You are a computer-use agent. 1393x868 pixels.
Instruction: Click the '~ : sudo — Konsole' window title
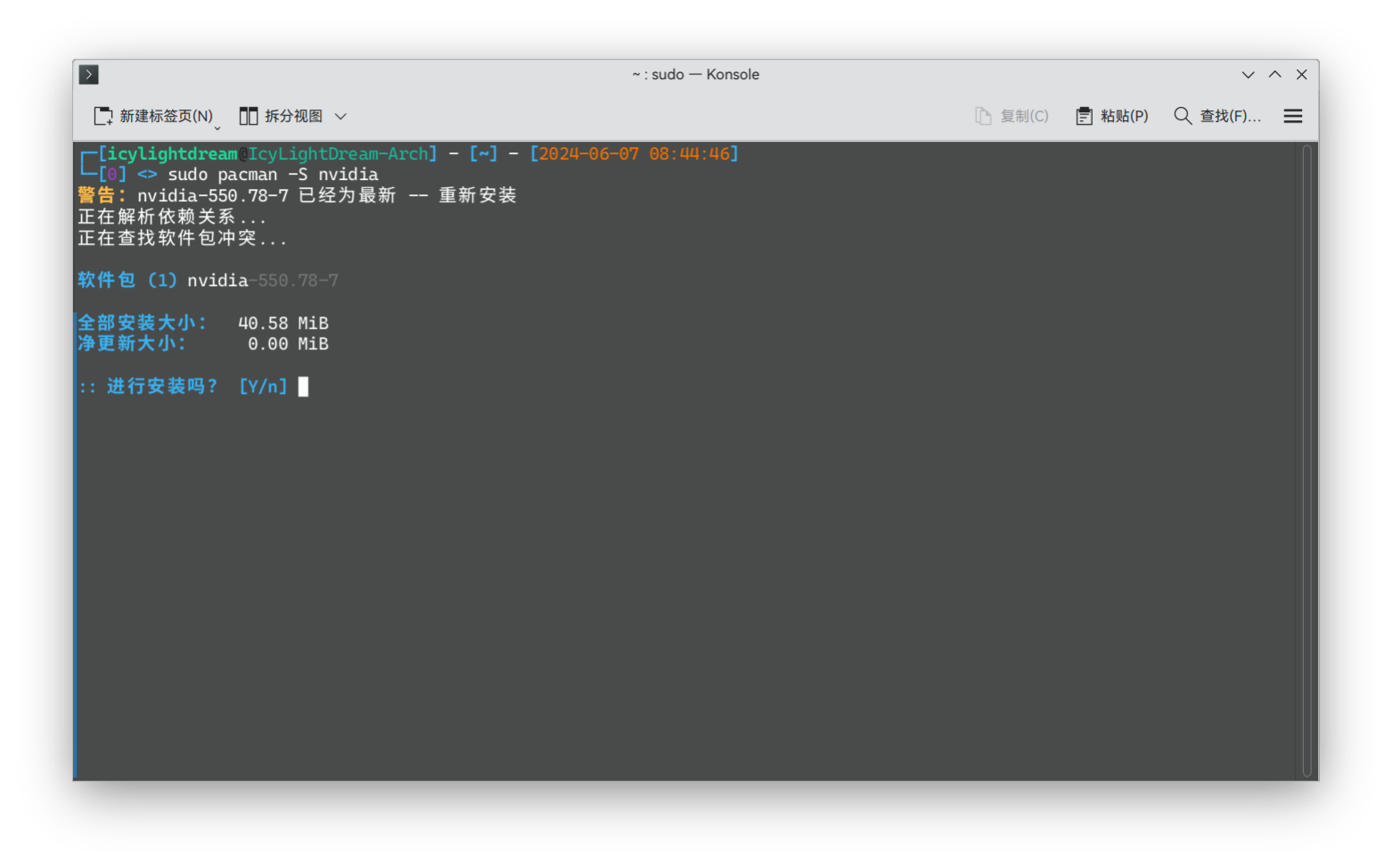pos(695,75)
